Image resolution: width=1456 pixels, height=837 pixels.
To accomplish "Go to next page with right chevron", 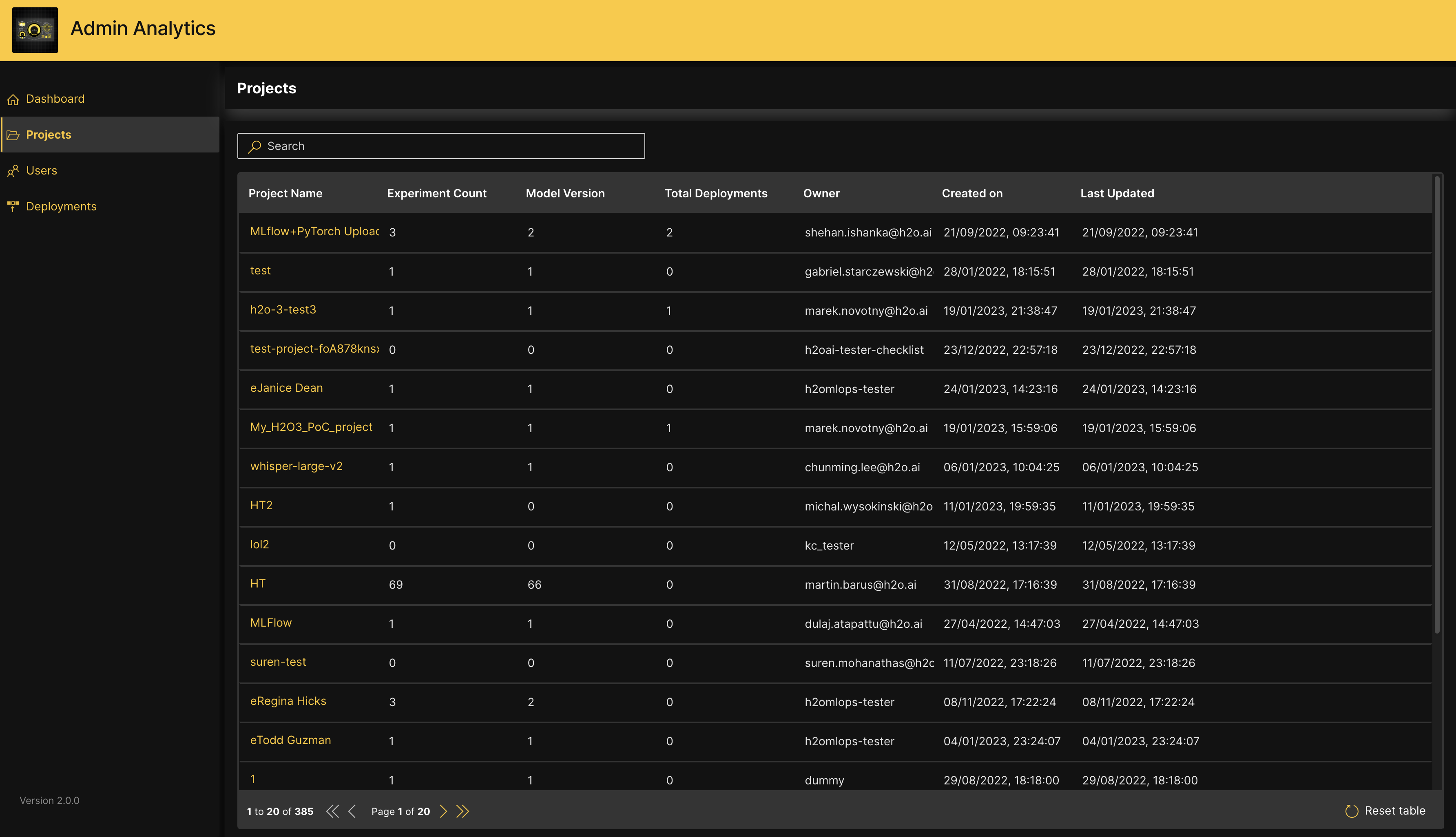I will 443,811.
